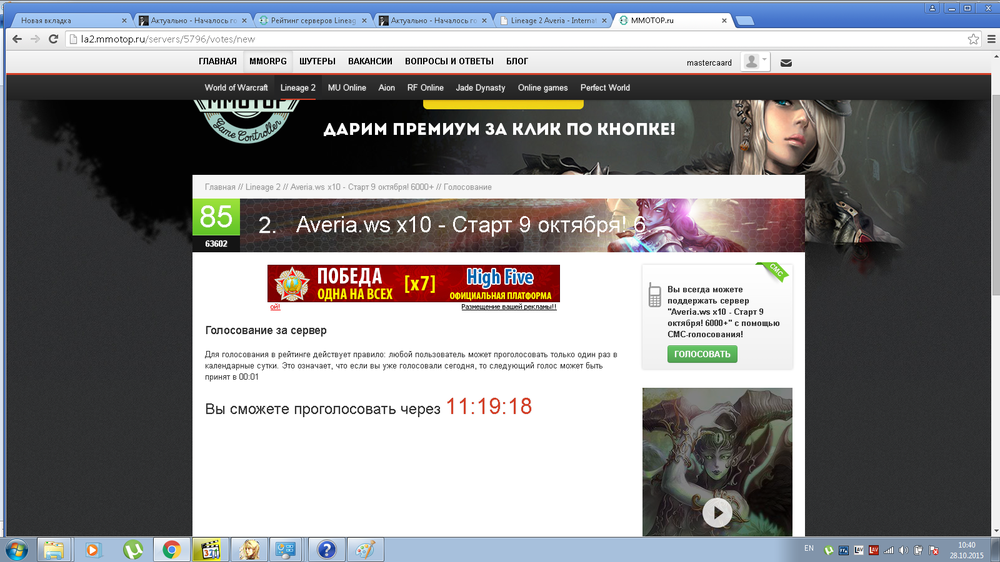This screenshot has height=562, width=1000.
Task: Click the browser forward arrow
Action: (35, 40)
